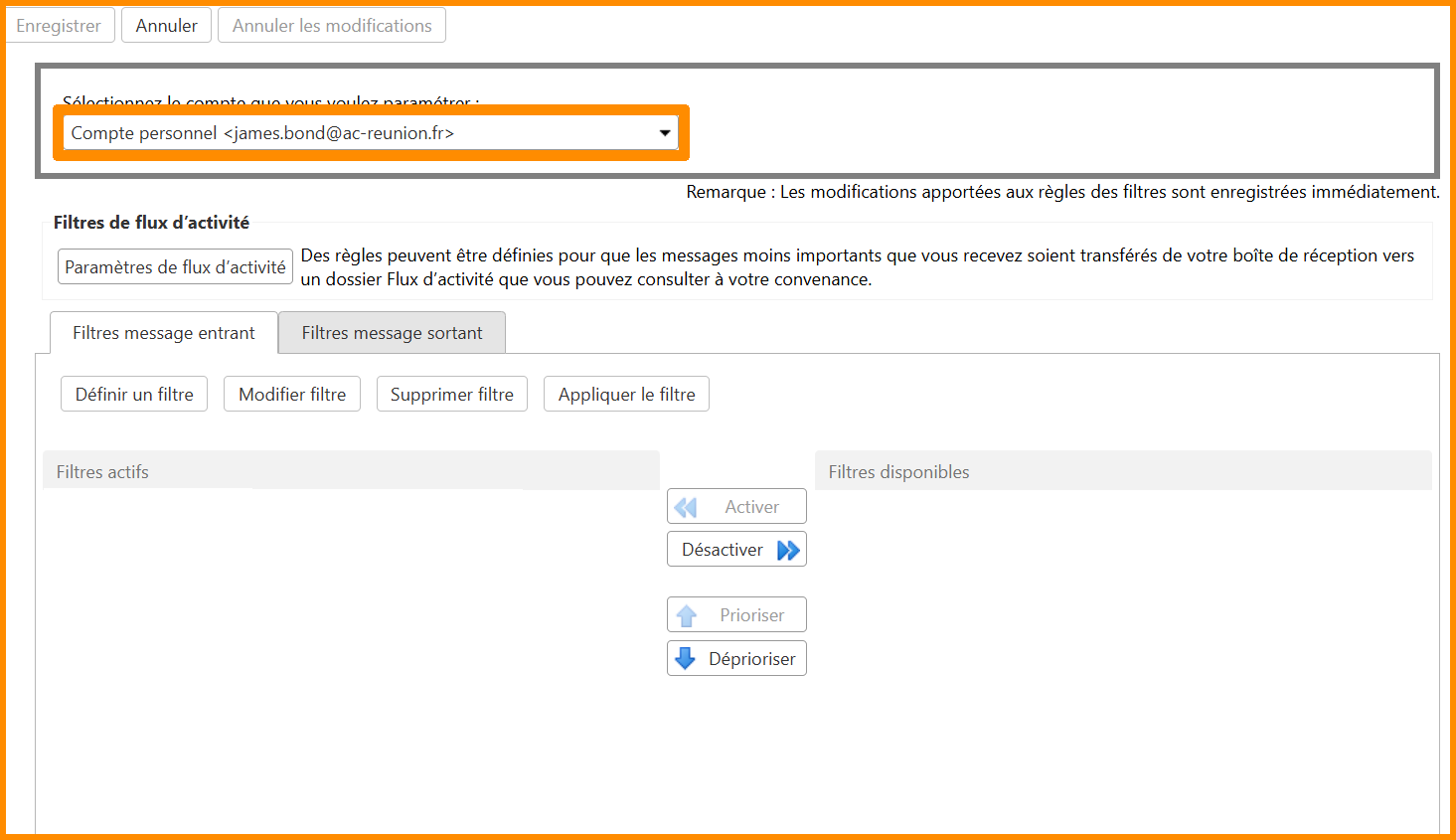Open Paramètres de flux d'activité
The width and height of the screenshot is (1456, 840).
175,267
